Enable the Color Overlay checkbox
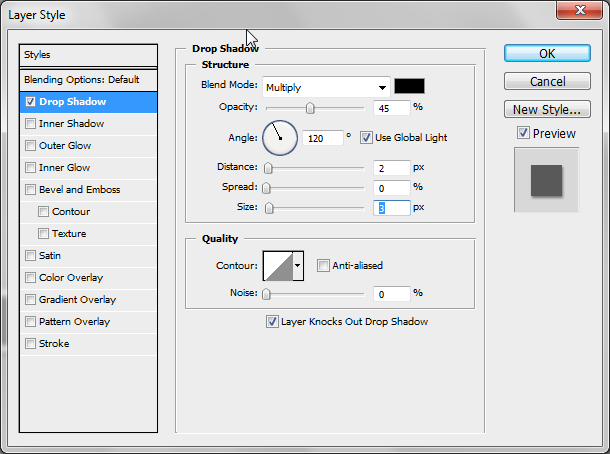Screen dimensions: 610x454 [x=30, y=278]
